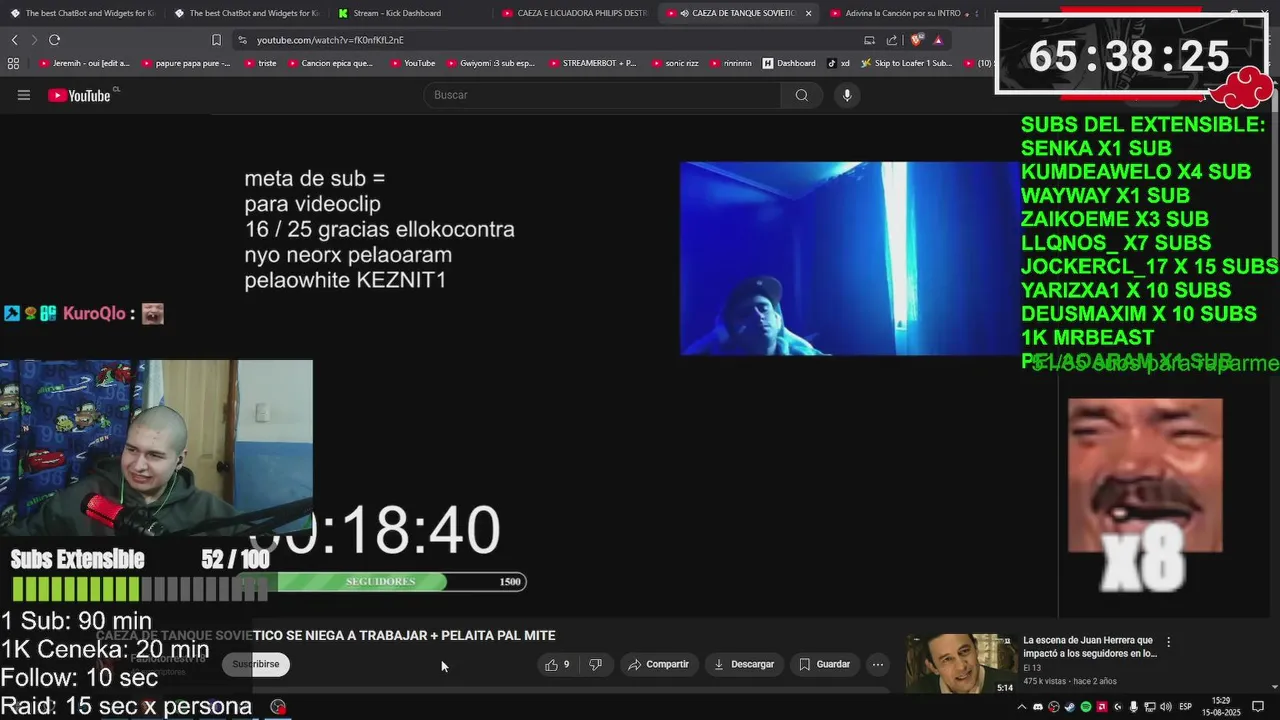
Task: Open the clock showing 15:29
Action: click(x=1221, y=707)
